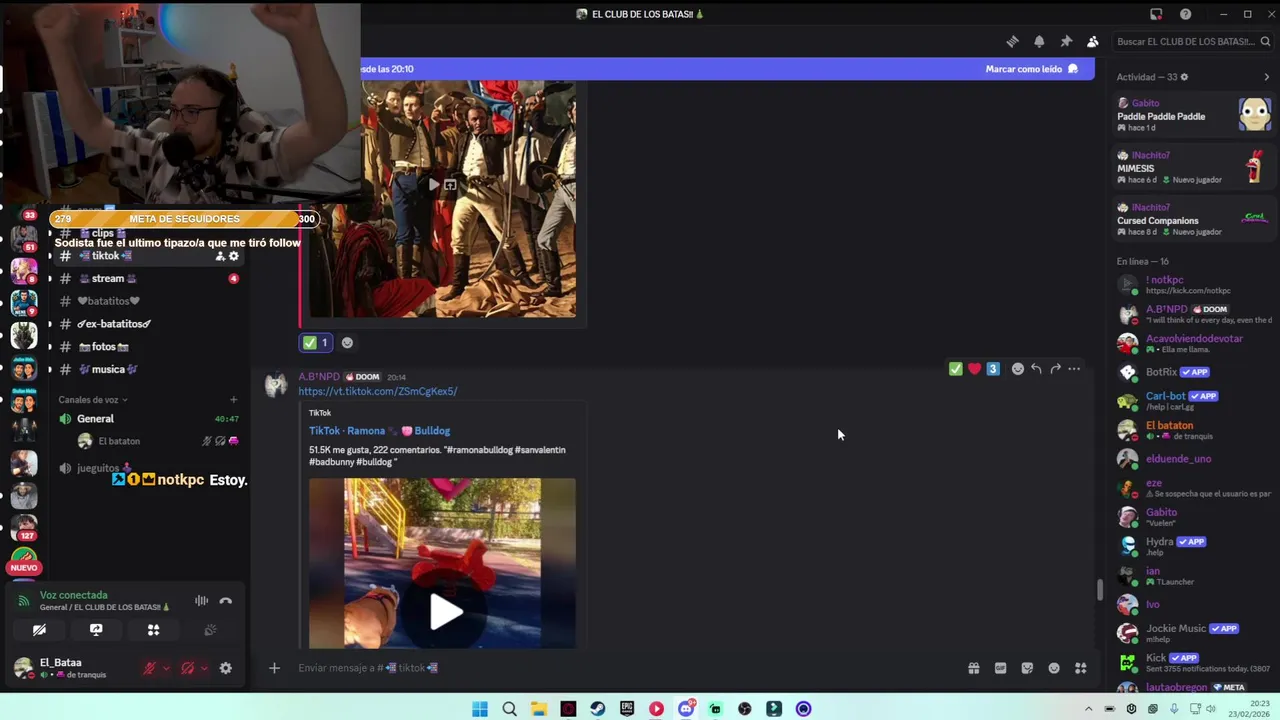Open notification settings bell icon
This screenshot has height=720, width=1280.
click(1039, 41)
